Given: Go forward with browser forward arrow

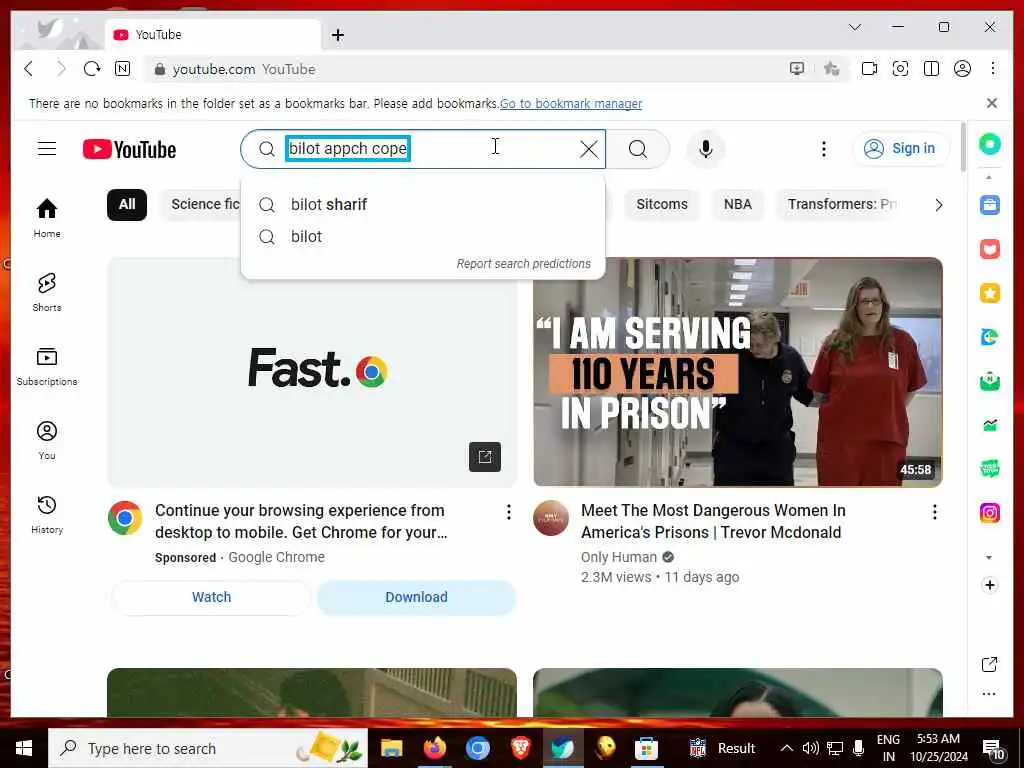Looking at the screenshot, I should [61, 69].
